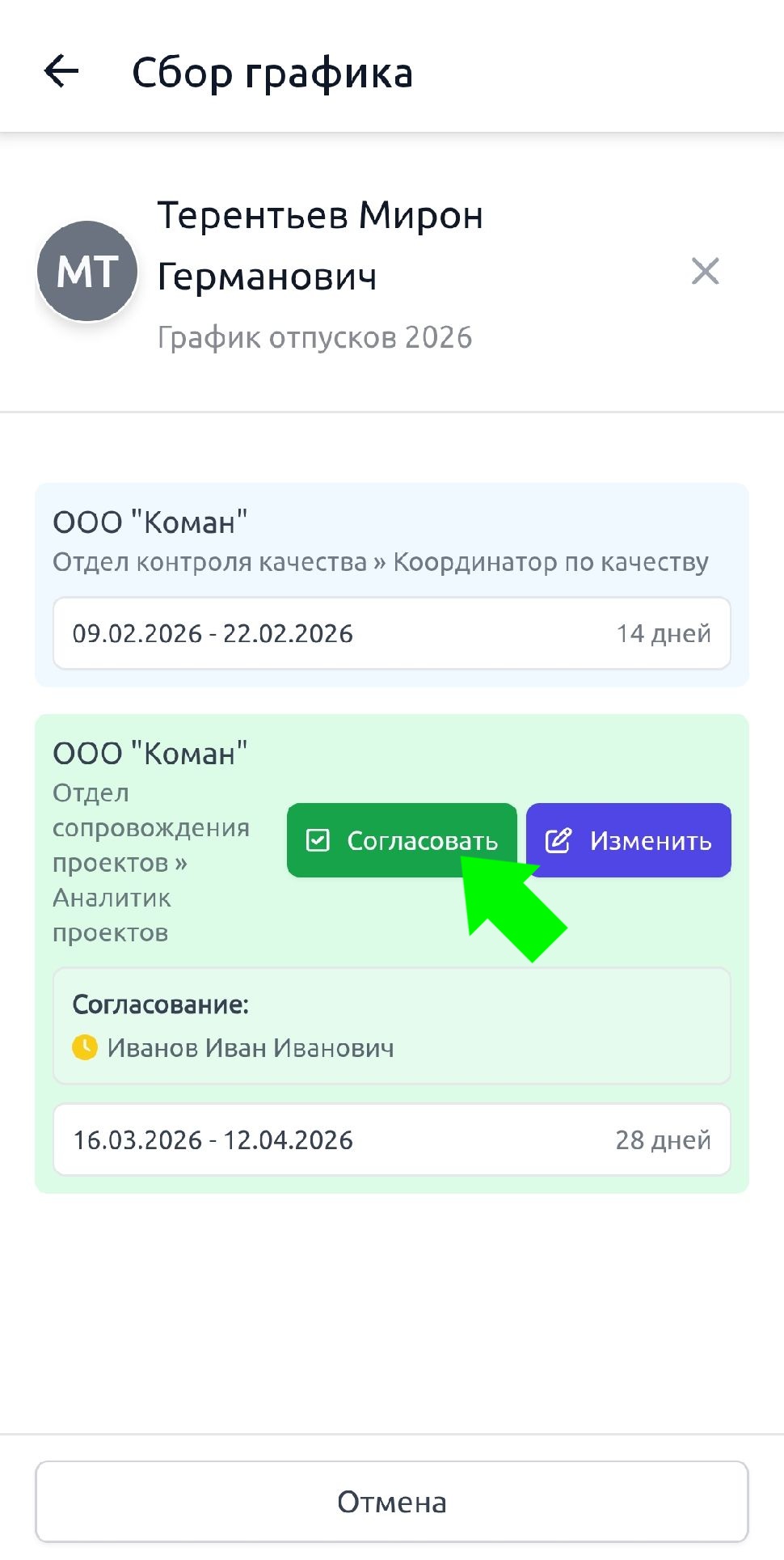Click the Сбор графика page title
The width and height of the screenshot is (784, 1560).
coord(272,73)
